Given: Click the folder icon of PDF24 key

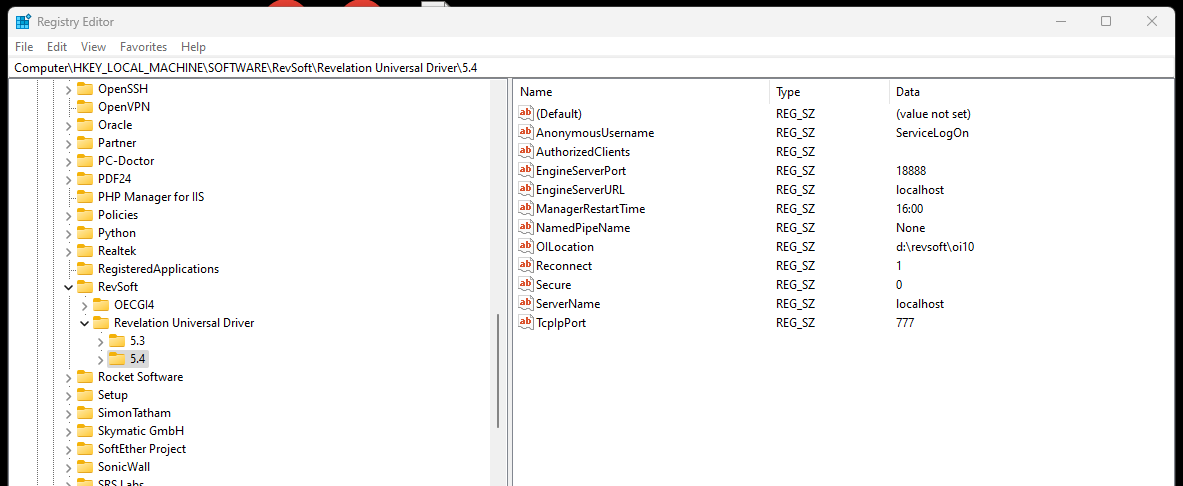Looking at the screenshot, I should click(84, 179).
